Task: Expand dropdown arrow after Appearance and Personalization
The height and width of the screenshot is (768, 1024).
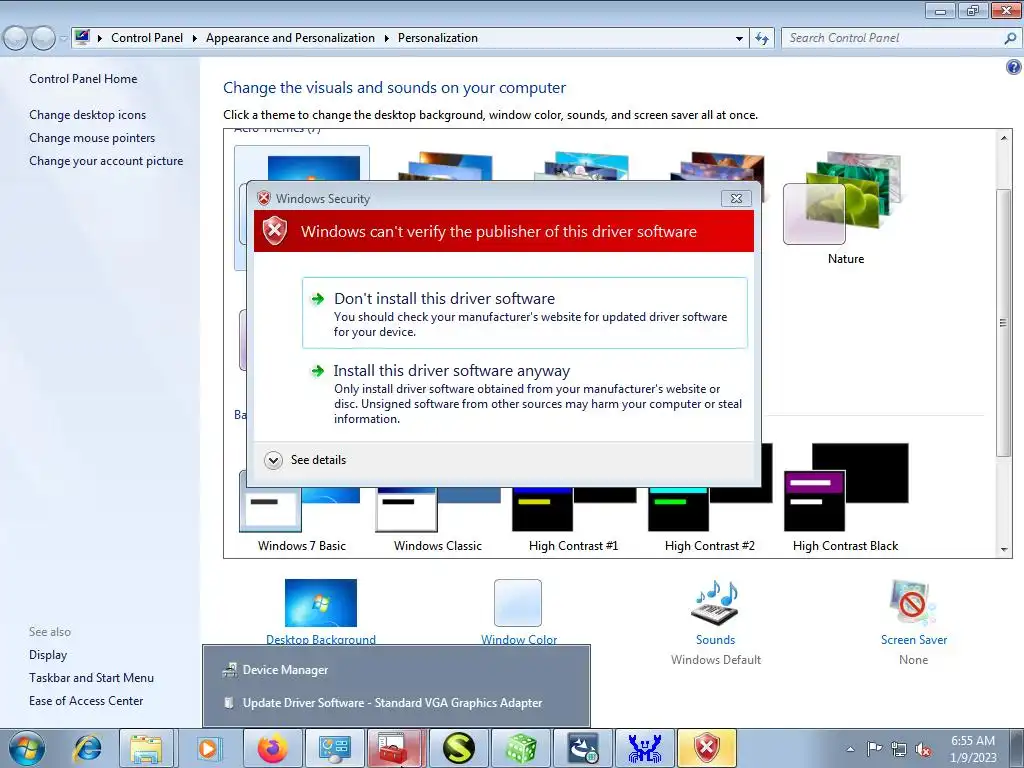Action: (x=387, y=39)
